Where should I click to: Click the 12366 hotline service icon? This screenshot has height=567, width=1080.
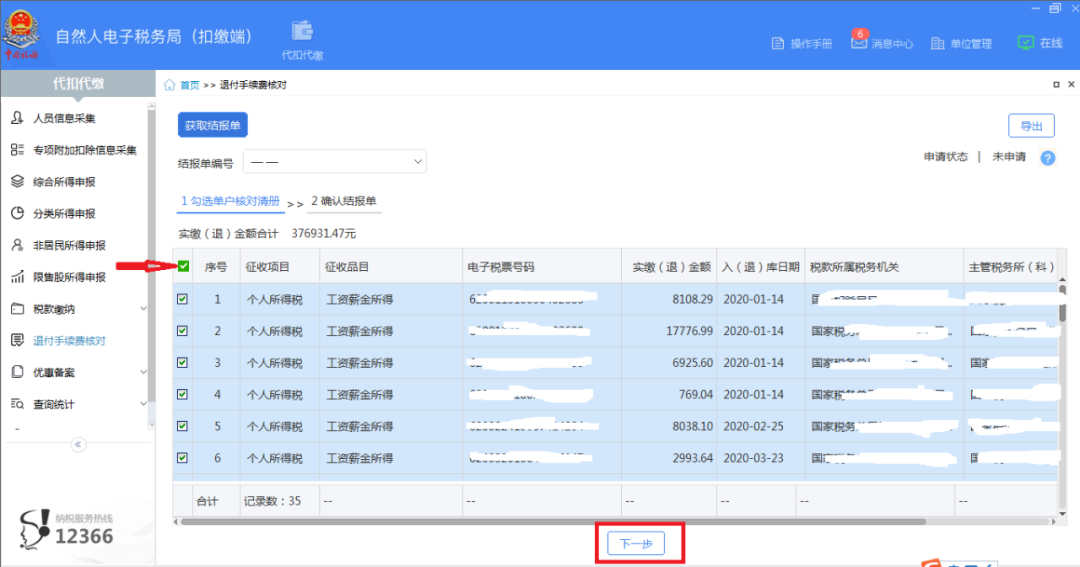tap(34, 529)
